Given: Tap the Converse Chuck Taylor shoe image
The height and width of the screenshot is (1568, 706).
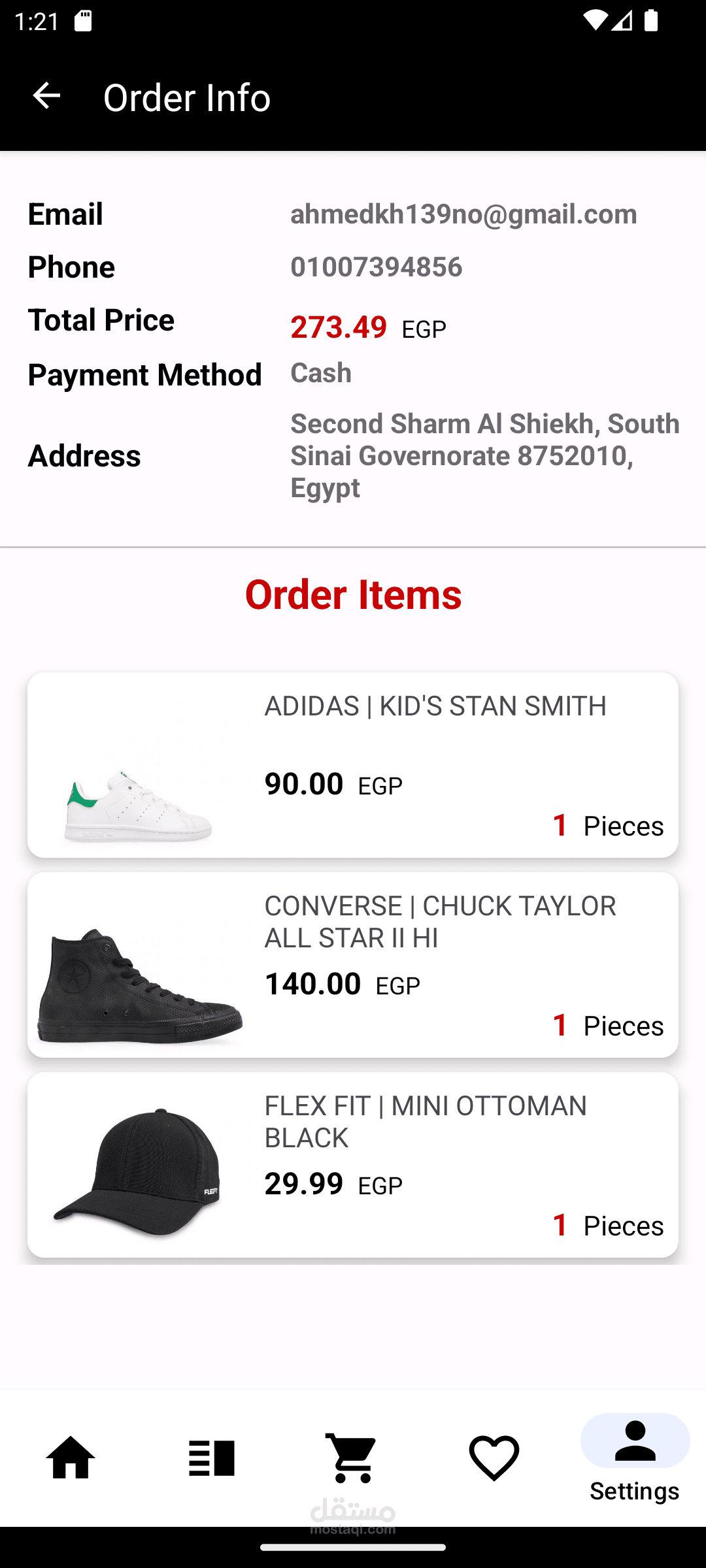Looking at the screenshot, I should coord(140,984).
